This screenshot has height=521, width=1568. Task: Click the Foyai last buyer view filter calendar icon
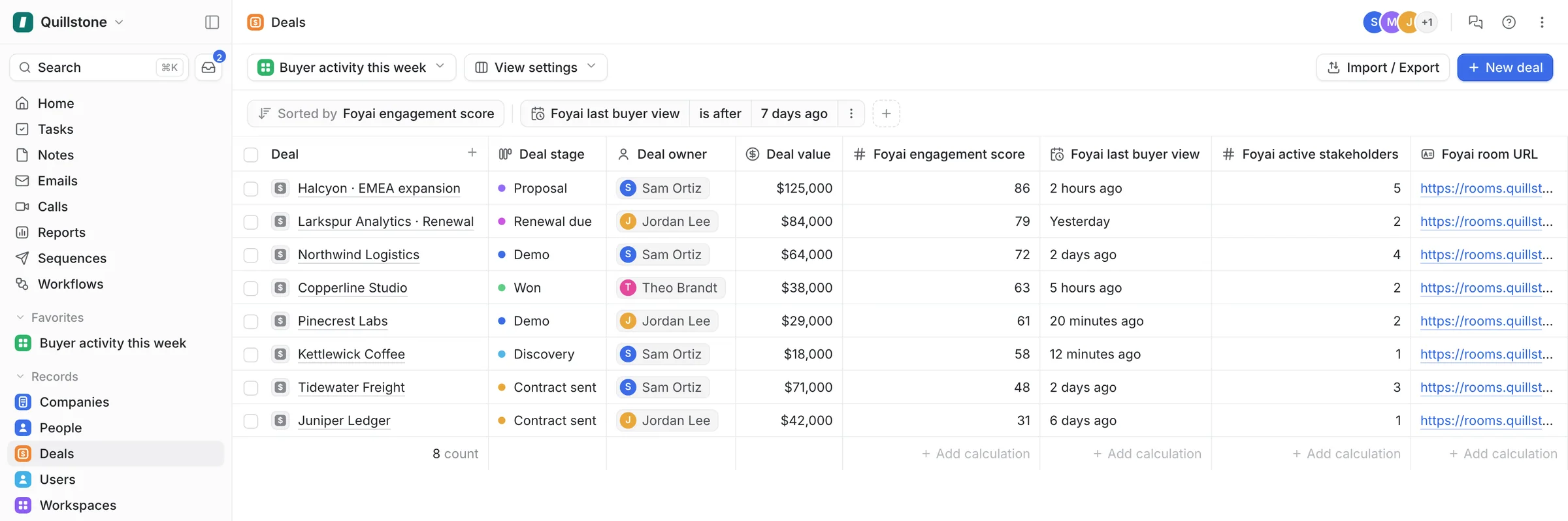point(538,114)
